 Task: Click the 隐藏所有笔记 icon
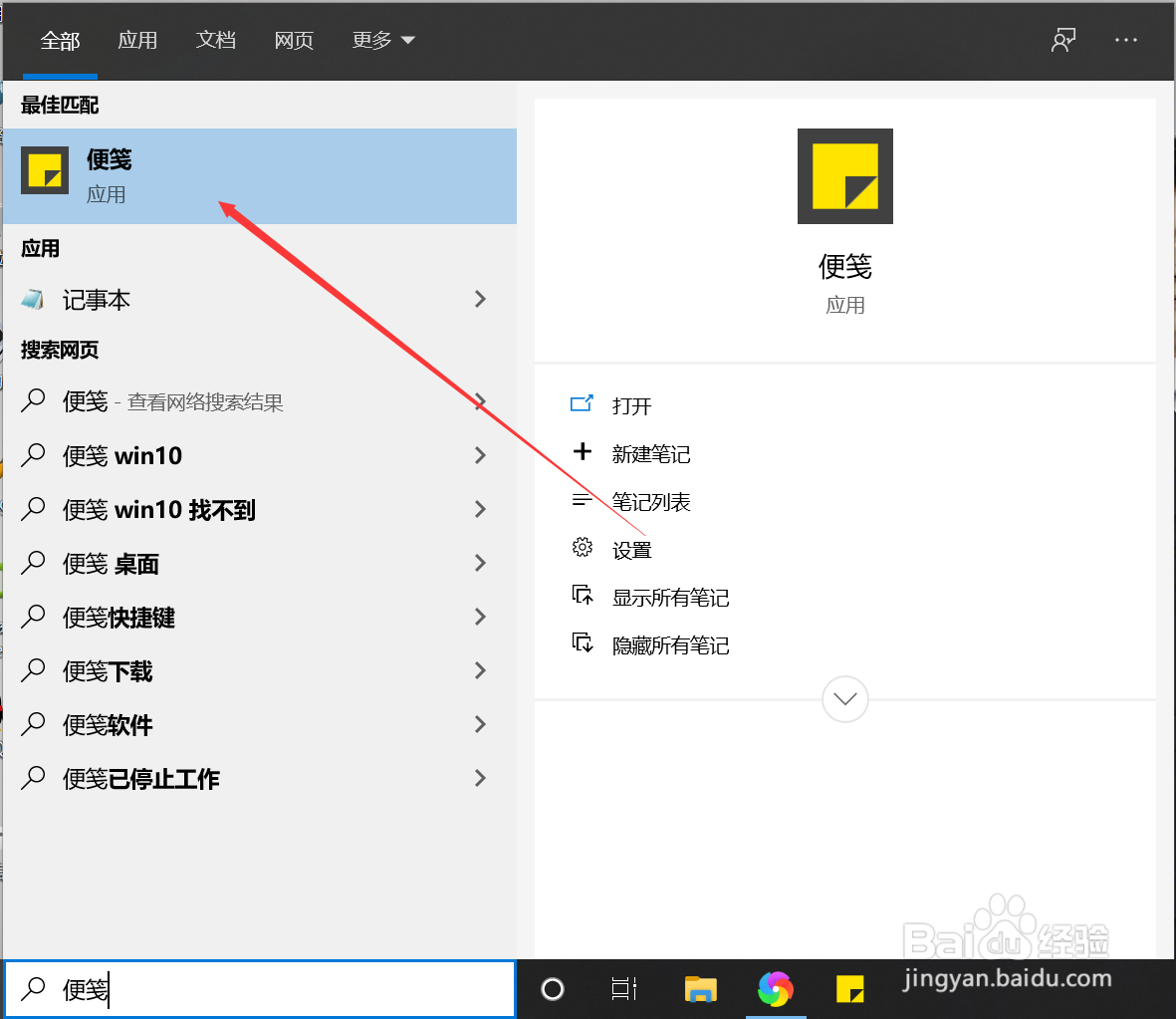(583, 643)
